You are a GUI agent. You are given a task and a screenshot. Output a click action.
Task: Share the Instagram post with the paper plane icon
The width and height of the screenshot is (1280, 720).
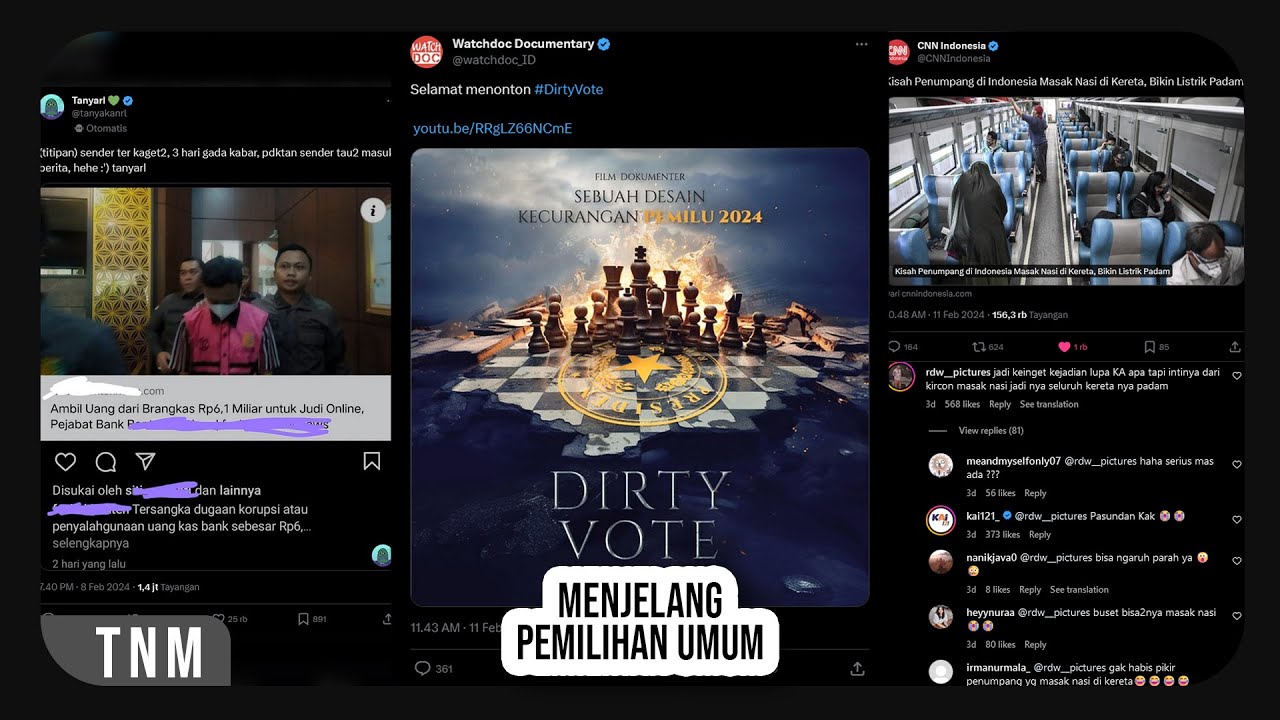tap(145, 461)
